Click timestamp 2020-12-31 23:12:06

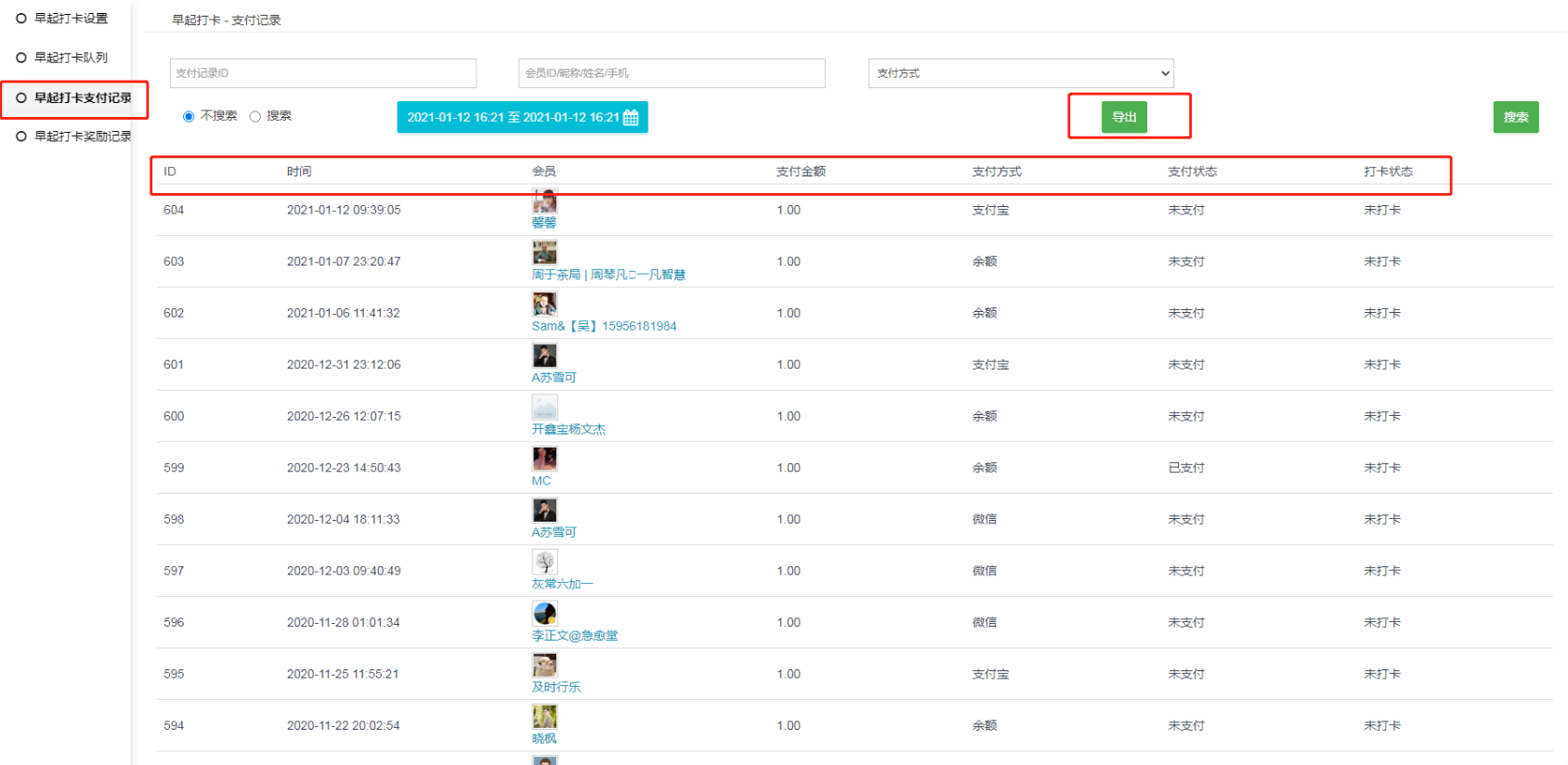(x=344, y=365)
